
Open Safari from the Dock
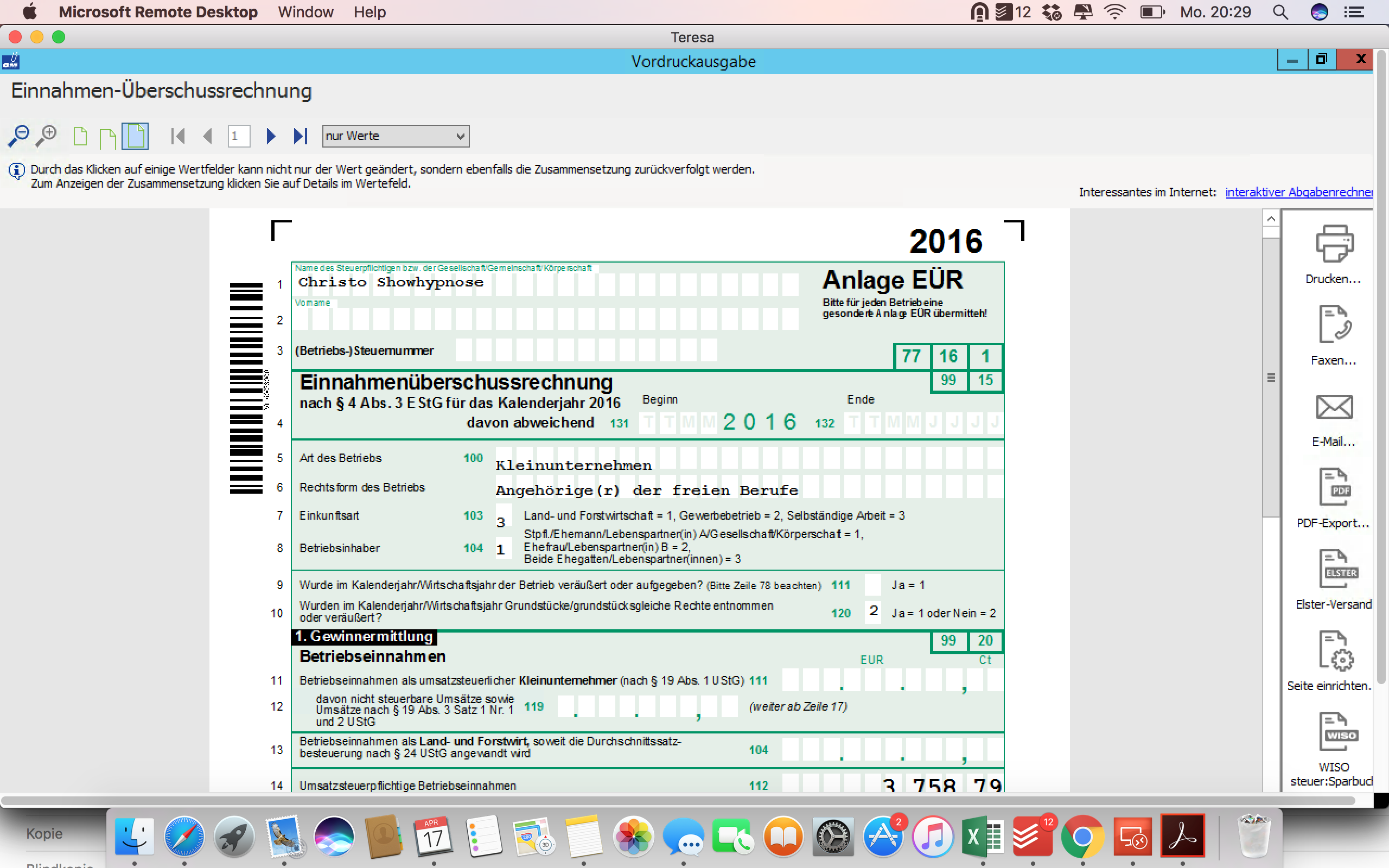tap(184, 837)
